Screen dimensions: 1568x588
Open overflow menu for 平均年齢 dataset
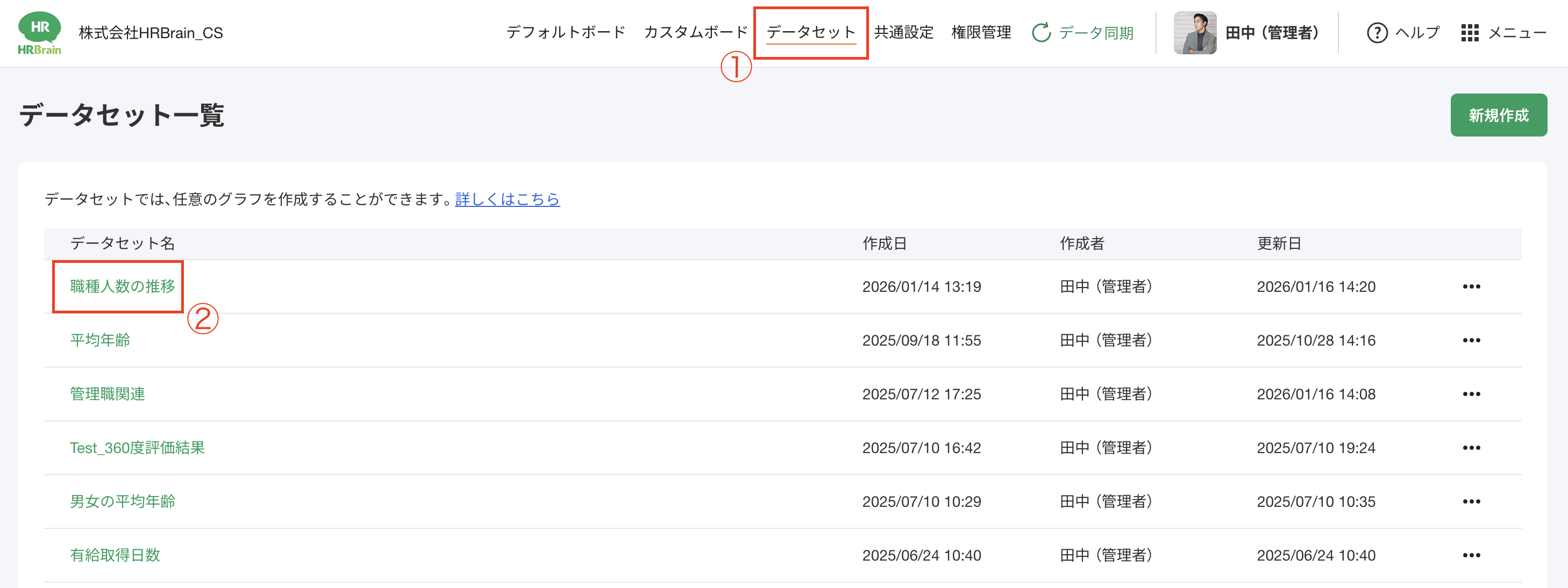pos(1472,340)
